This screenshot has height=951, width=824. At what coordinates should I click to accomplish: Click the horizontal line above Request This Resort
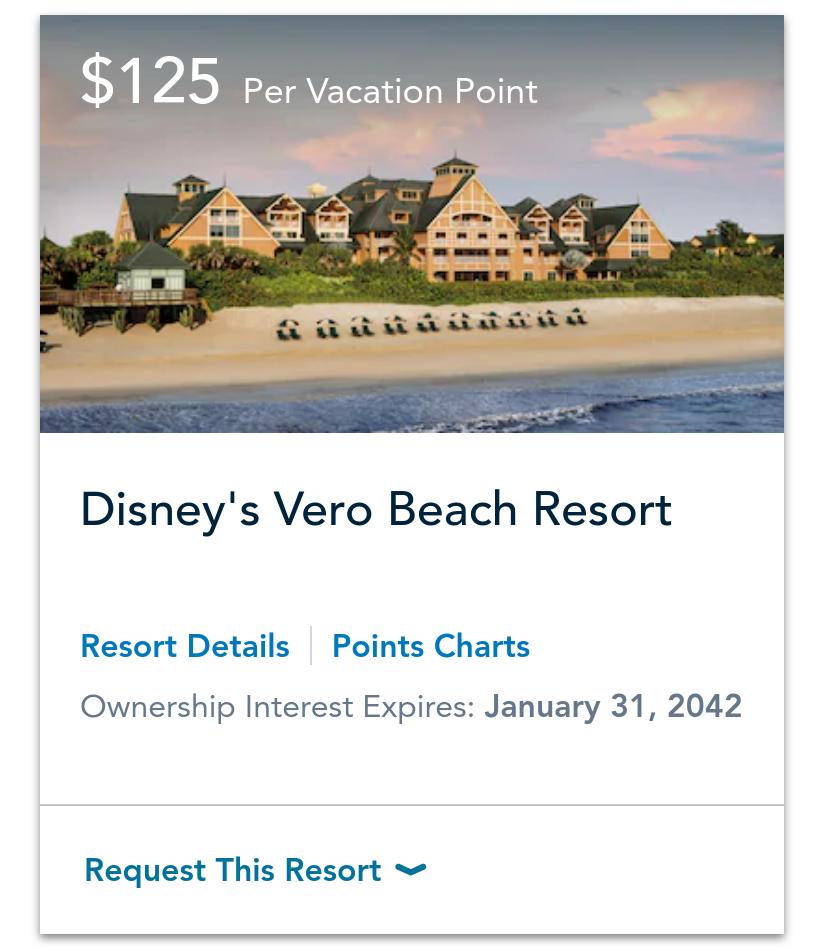[x=412, y=805]
